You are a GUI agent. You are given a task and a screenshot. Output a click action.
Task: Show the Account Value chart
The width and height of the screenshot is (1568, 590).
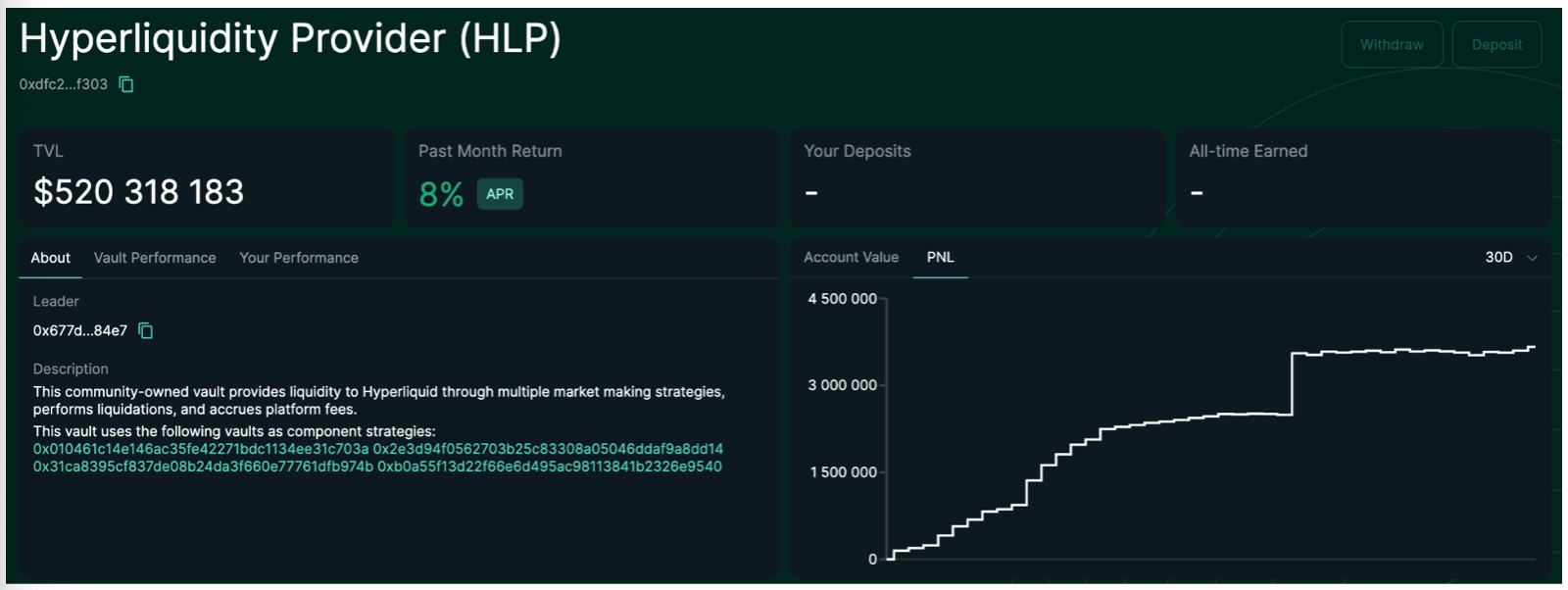(851, 257)
